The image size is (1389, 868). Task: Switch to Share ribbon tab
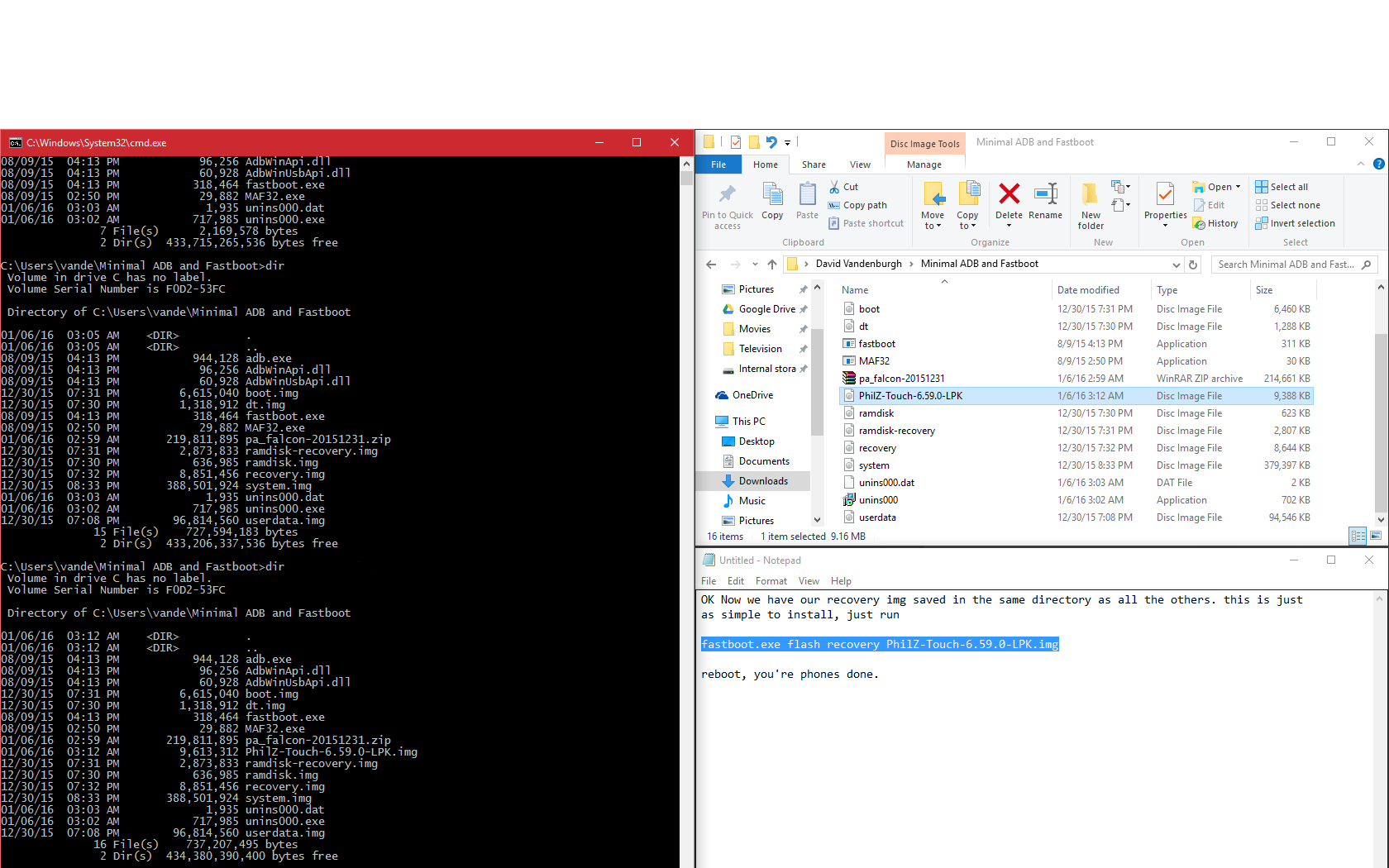(814, 165)
